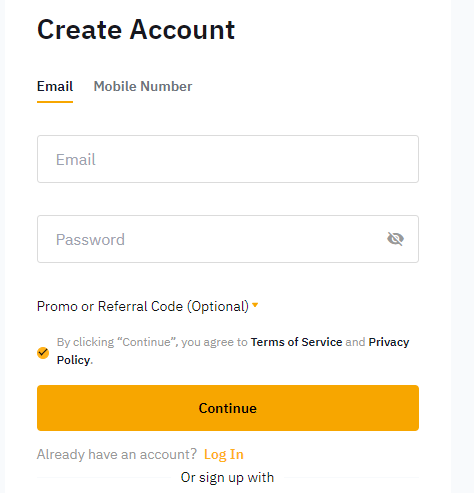Click the Create Account heading
Screen dimensions: 474x493
(x=136, y=30)
